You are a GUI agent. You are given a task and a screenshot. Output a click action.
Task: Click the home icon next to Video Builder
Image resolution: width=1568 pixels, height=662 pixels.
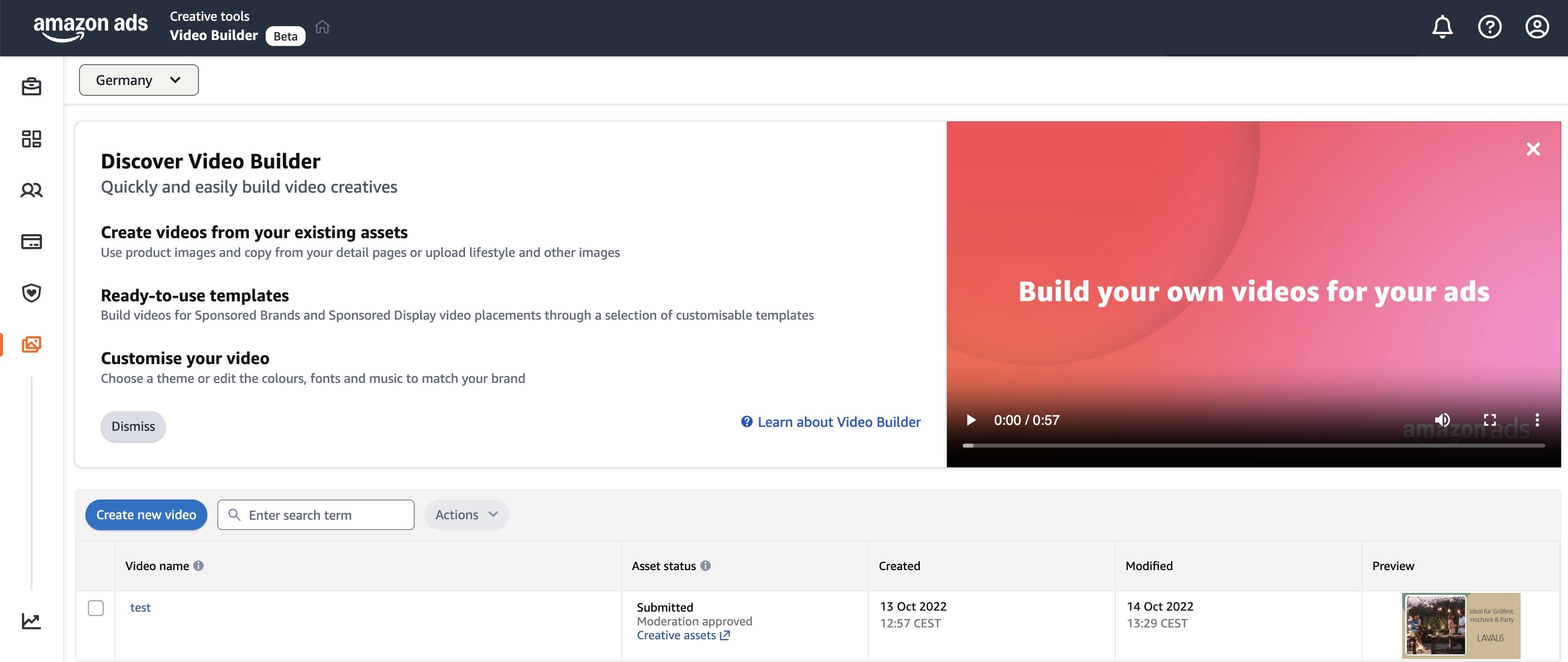322,27
